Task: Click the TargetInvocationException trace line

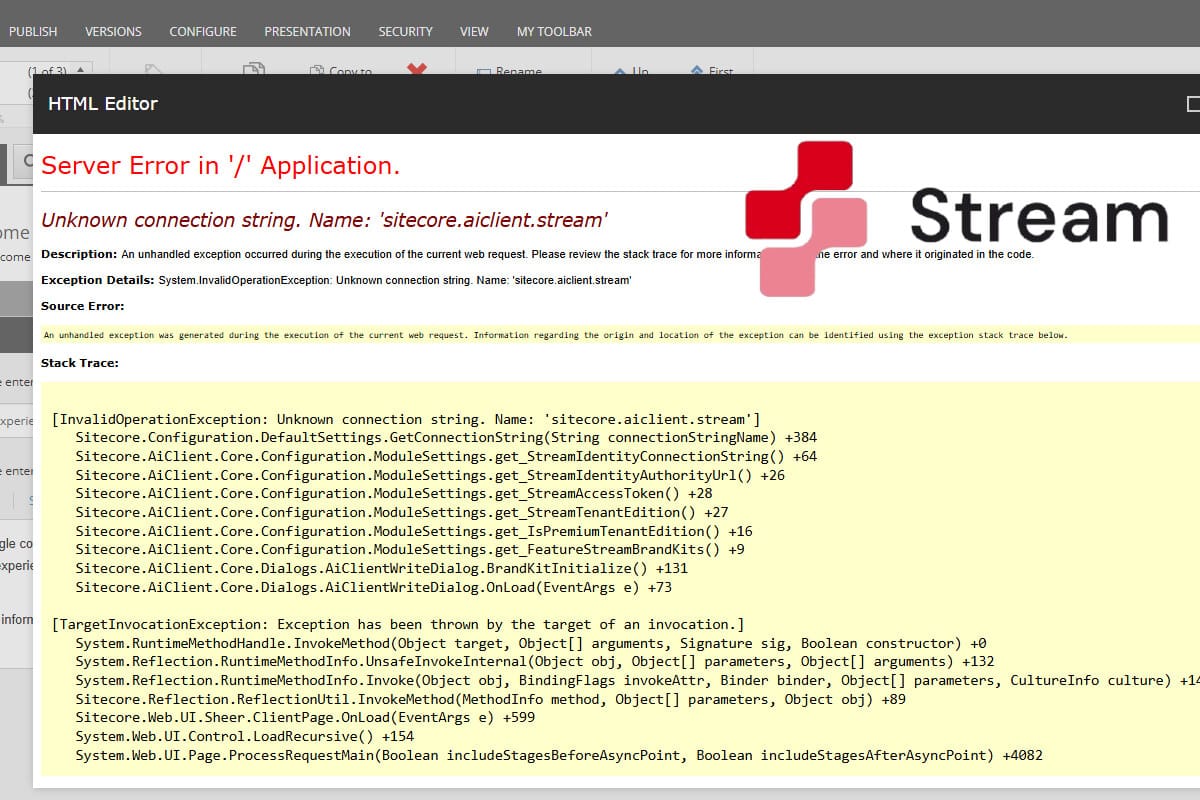Action: pyautogui.click(x=398, y=624)
